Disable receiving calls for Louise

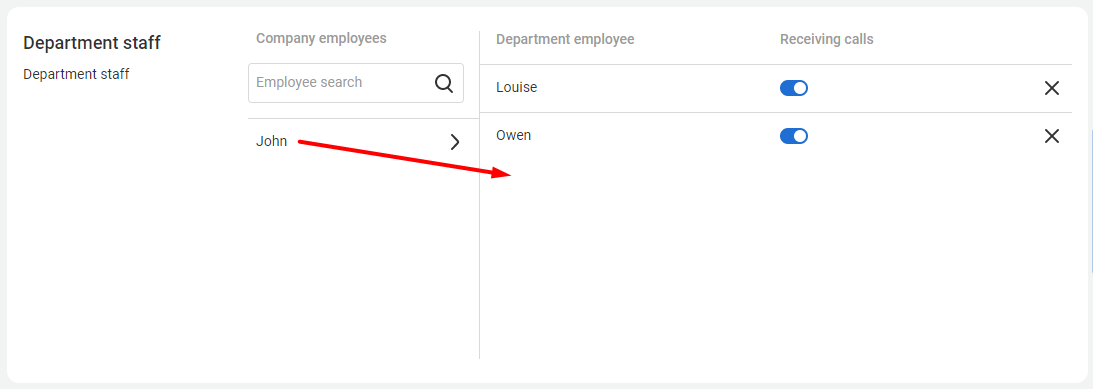(x=793, y=89)
